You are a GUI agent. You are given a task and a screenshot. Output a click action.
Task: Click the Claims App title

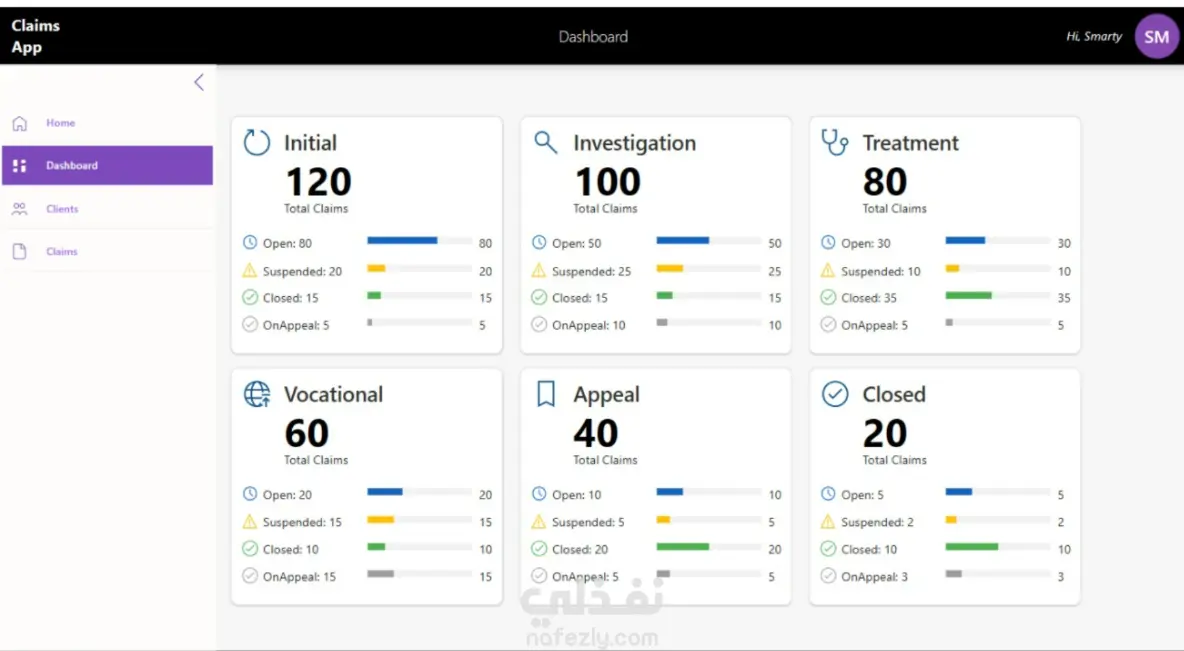click(x=35, y=36)
